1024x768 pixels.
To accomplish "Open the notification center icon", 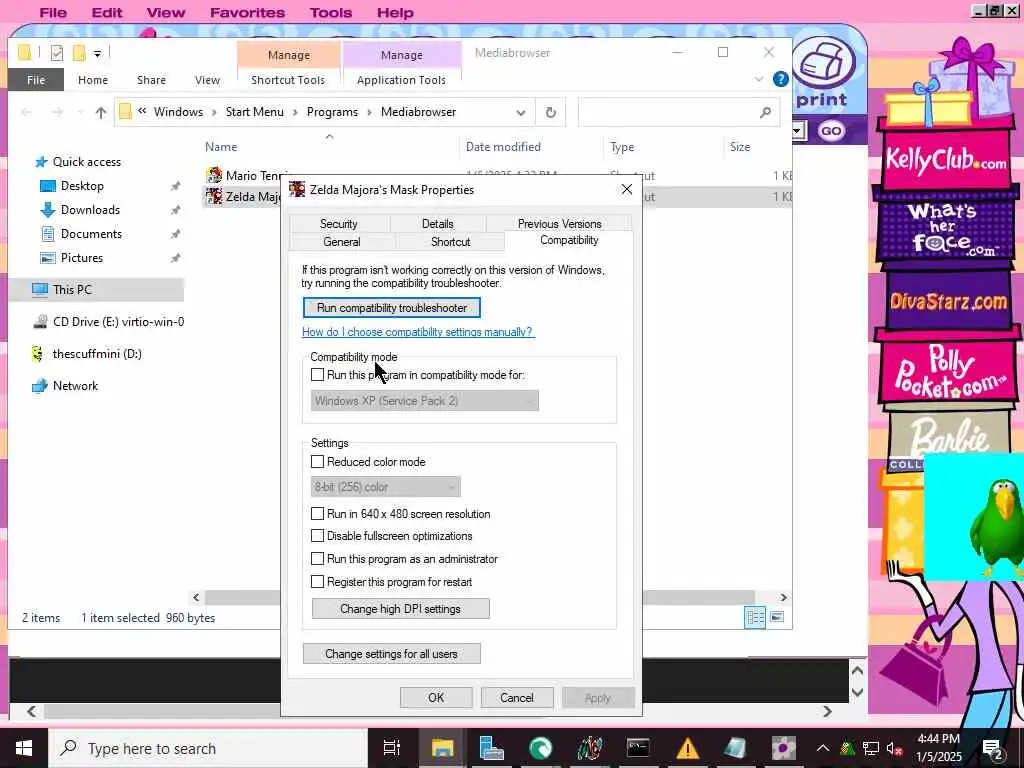I will tap(992, 748).
